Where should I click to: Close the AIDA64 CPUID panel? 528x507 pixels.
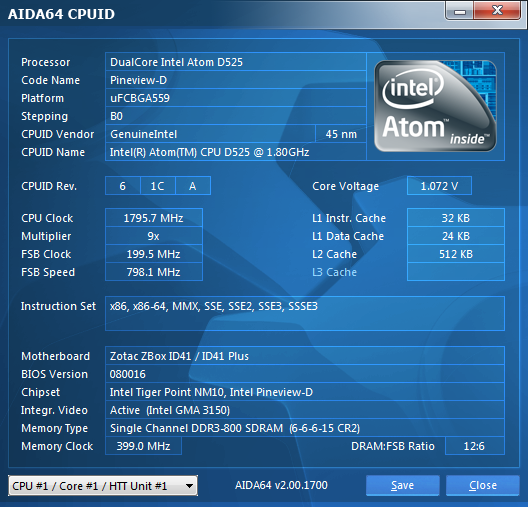(483, 485)
